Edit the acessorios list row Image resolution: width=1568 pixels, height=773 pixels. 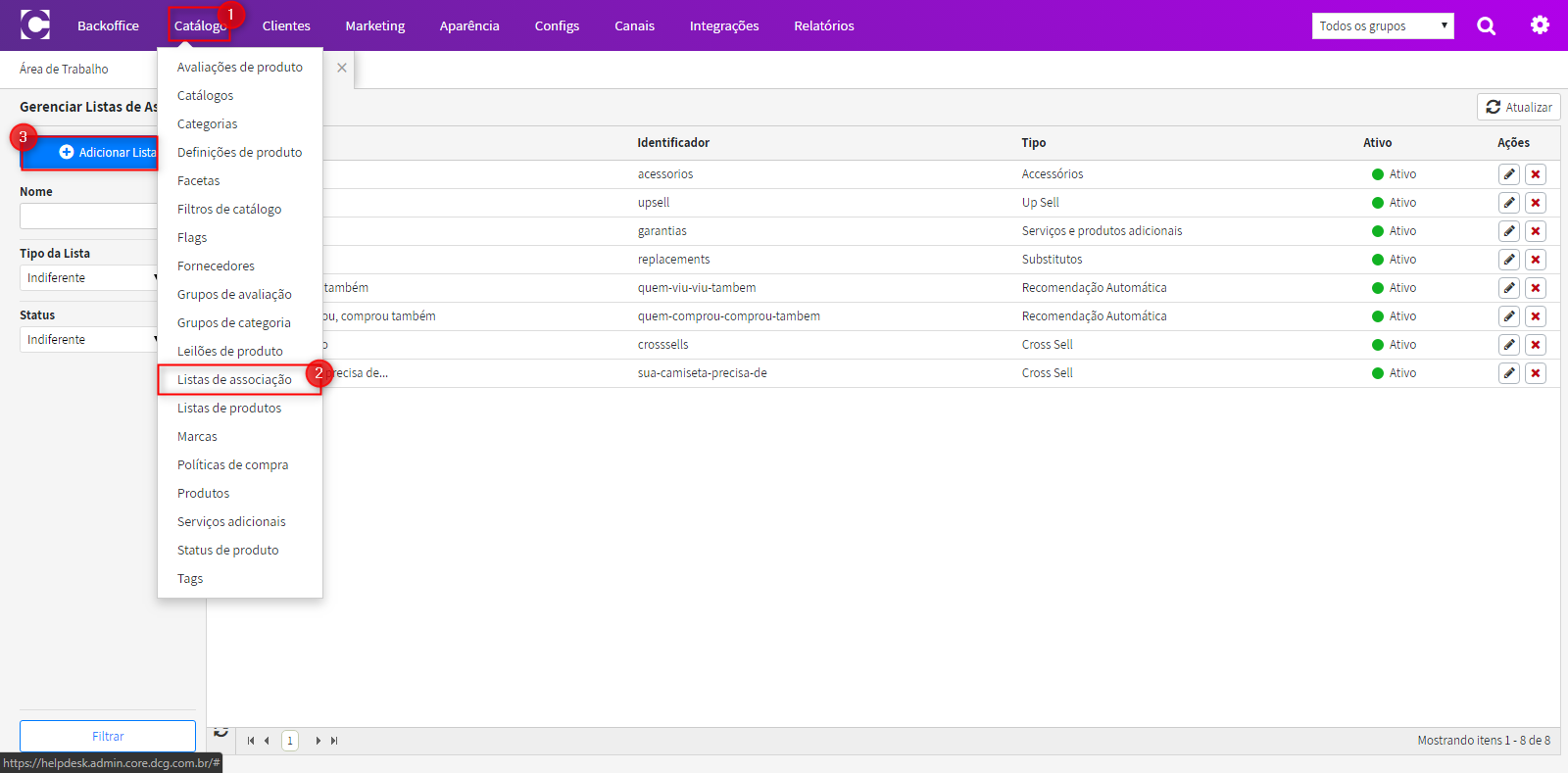tap(1509, 174)
